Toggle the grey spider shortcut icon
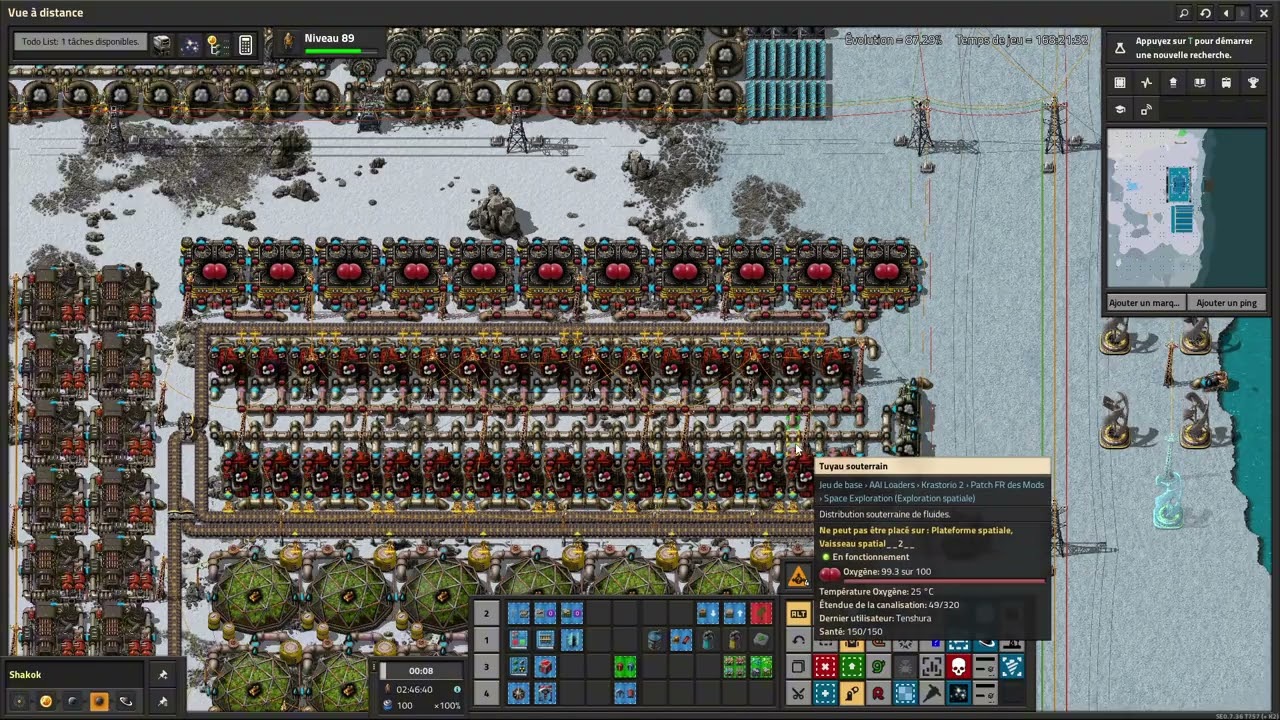Screen dimensions: 1280x720 click(x=905, y=666)
